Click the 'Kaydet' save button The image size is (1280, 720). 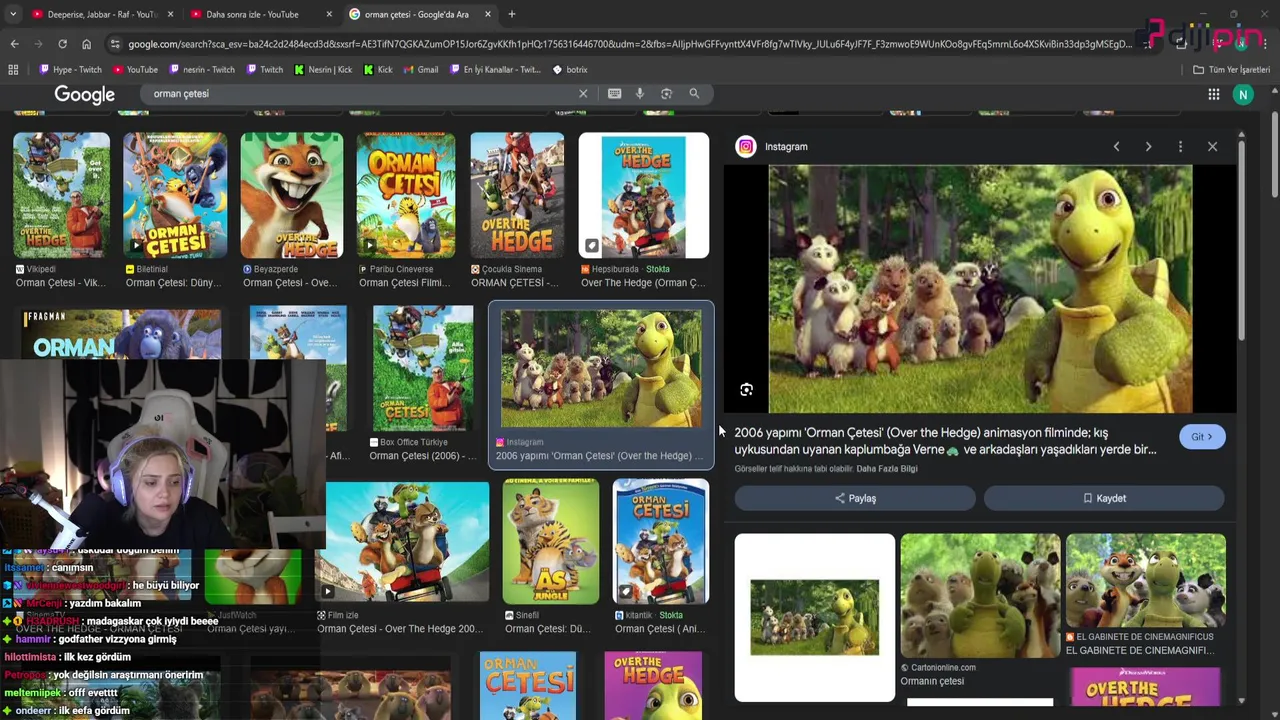click(x=1104, y=498)
